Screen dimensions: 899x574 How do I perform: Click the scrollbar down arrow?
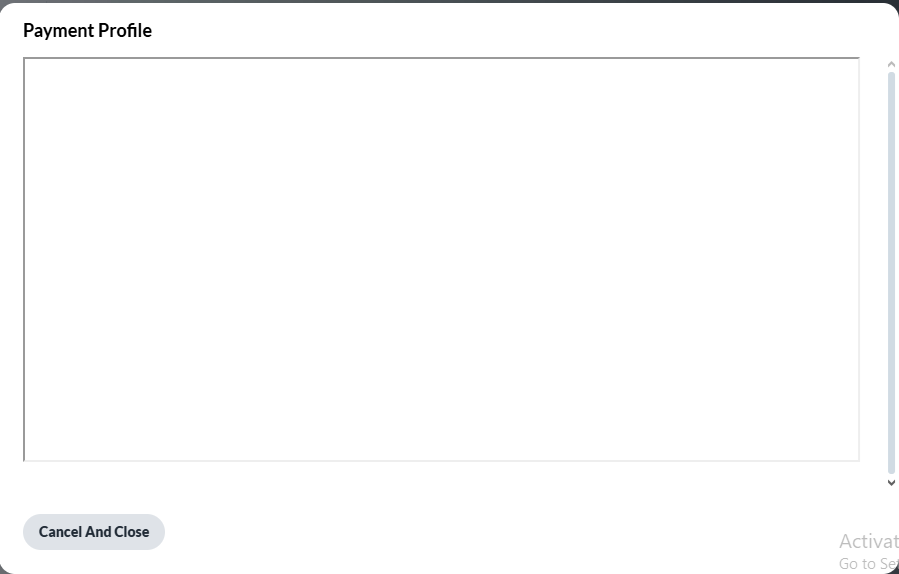[x=891, y=482]
